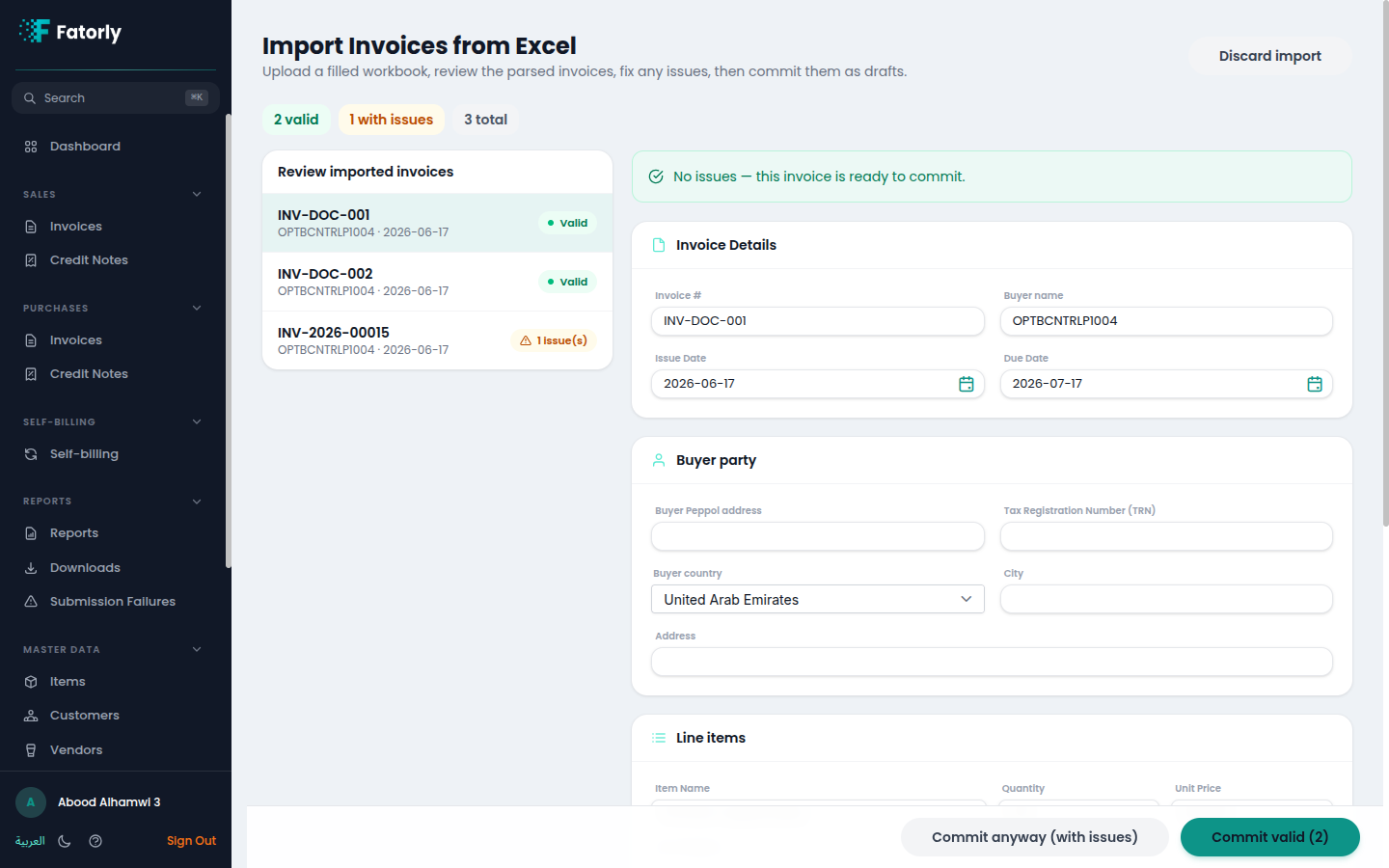This screenshot has height=868, width=1389.
Task: Click the Tax Registration Number field
Action: [1166, 536]
